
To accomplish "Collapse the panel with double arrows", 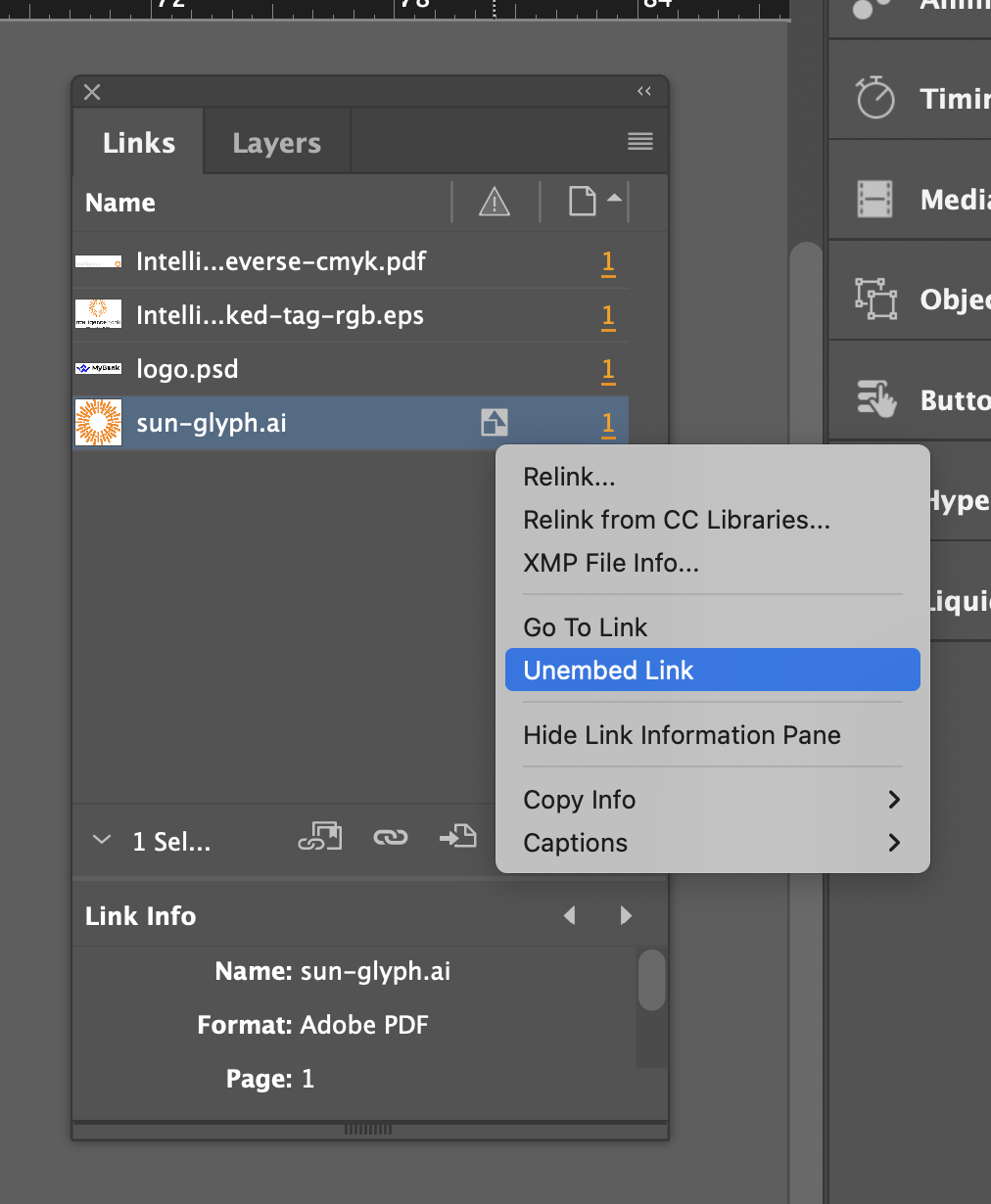I will pos(644,91).
